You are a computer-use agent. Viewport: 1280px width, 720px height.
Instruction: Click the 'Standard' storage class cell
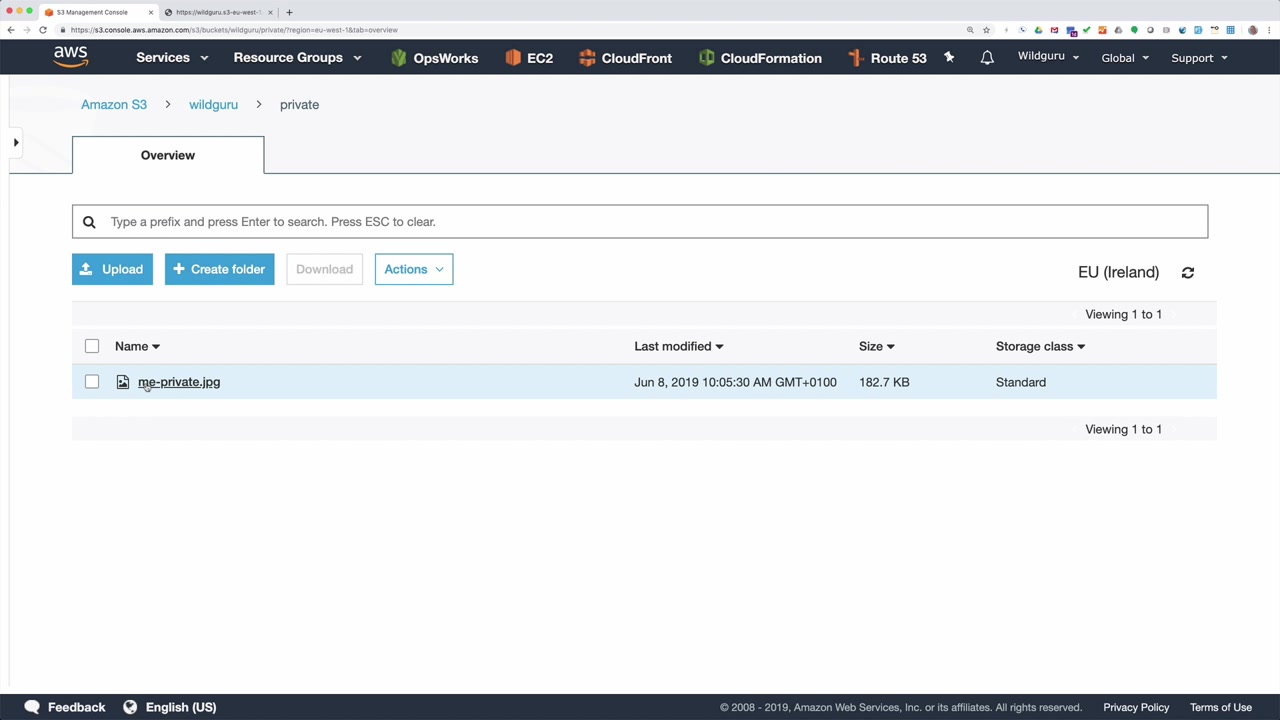tap(1021, 382)
